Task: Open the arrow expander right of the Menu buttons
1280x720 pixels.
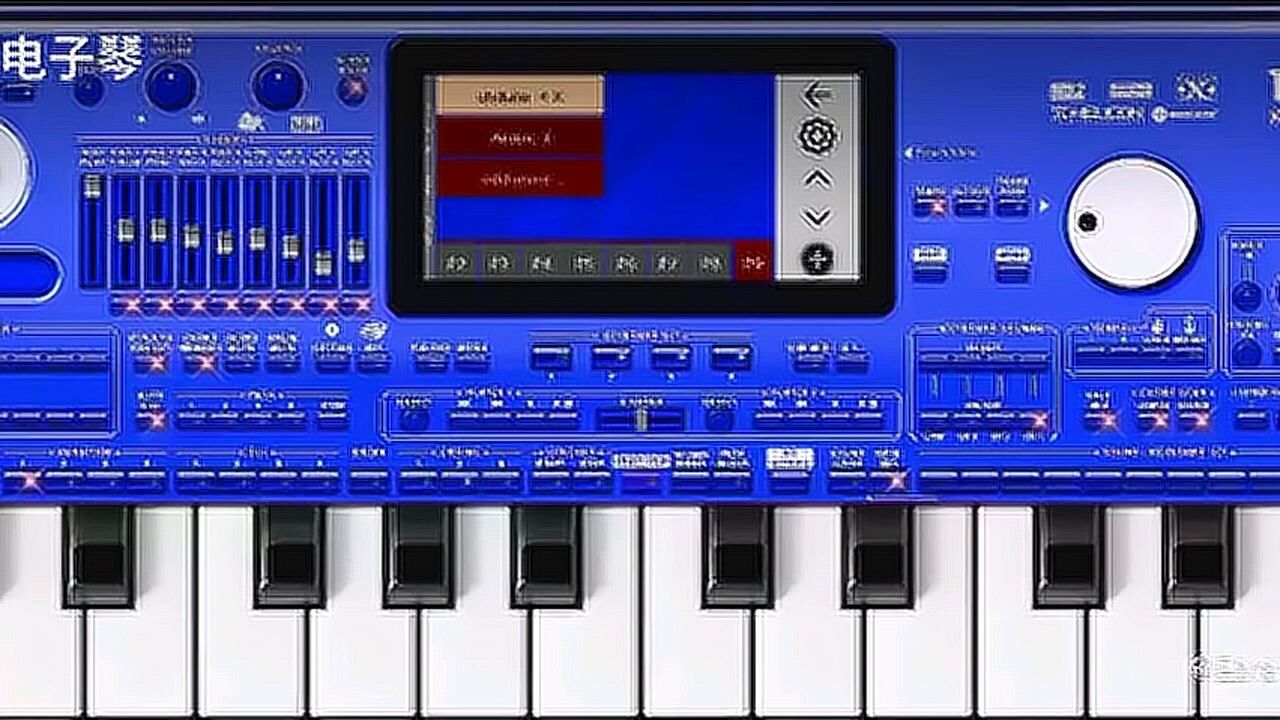Action: (1043, 203)
